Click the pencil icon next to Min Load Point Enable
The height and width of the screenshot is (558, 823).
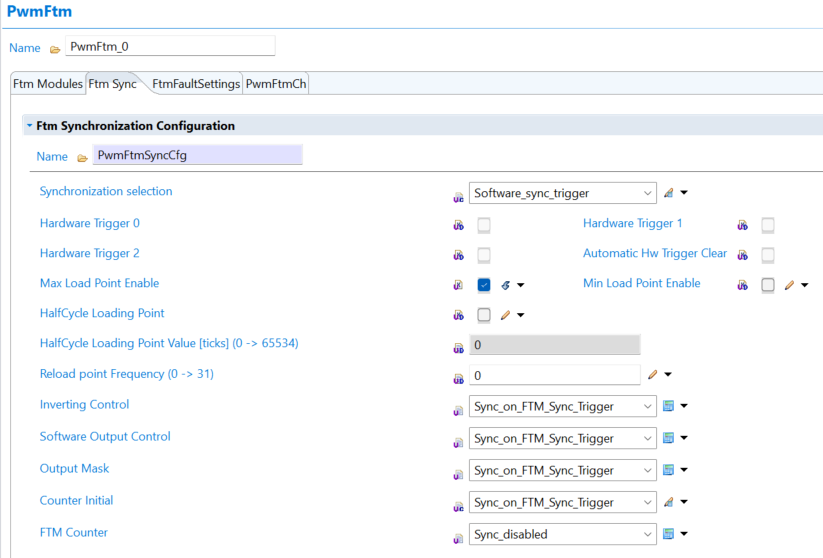click(x=789, y=285)
